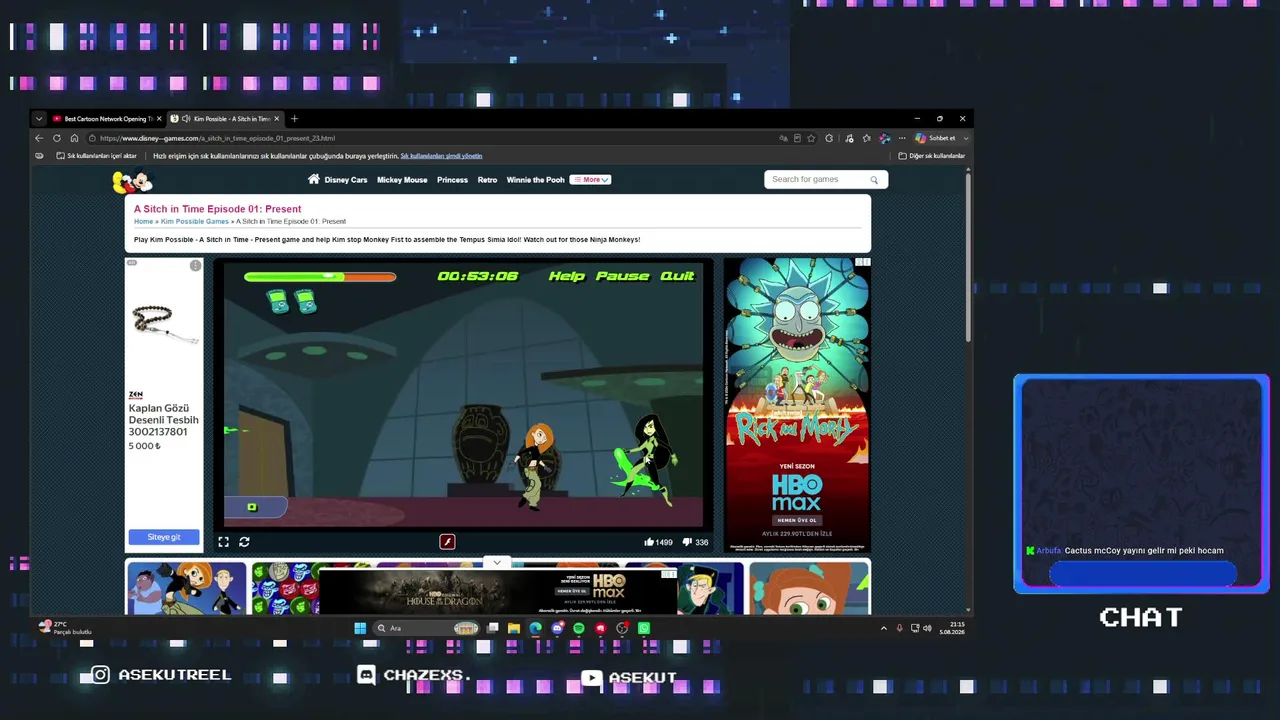Open the Mickey Mouse games category
This screenshot has width=1280, height=720.
402,180
